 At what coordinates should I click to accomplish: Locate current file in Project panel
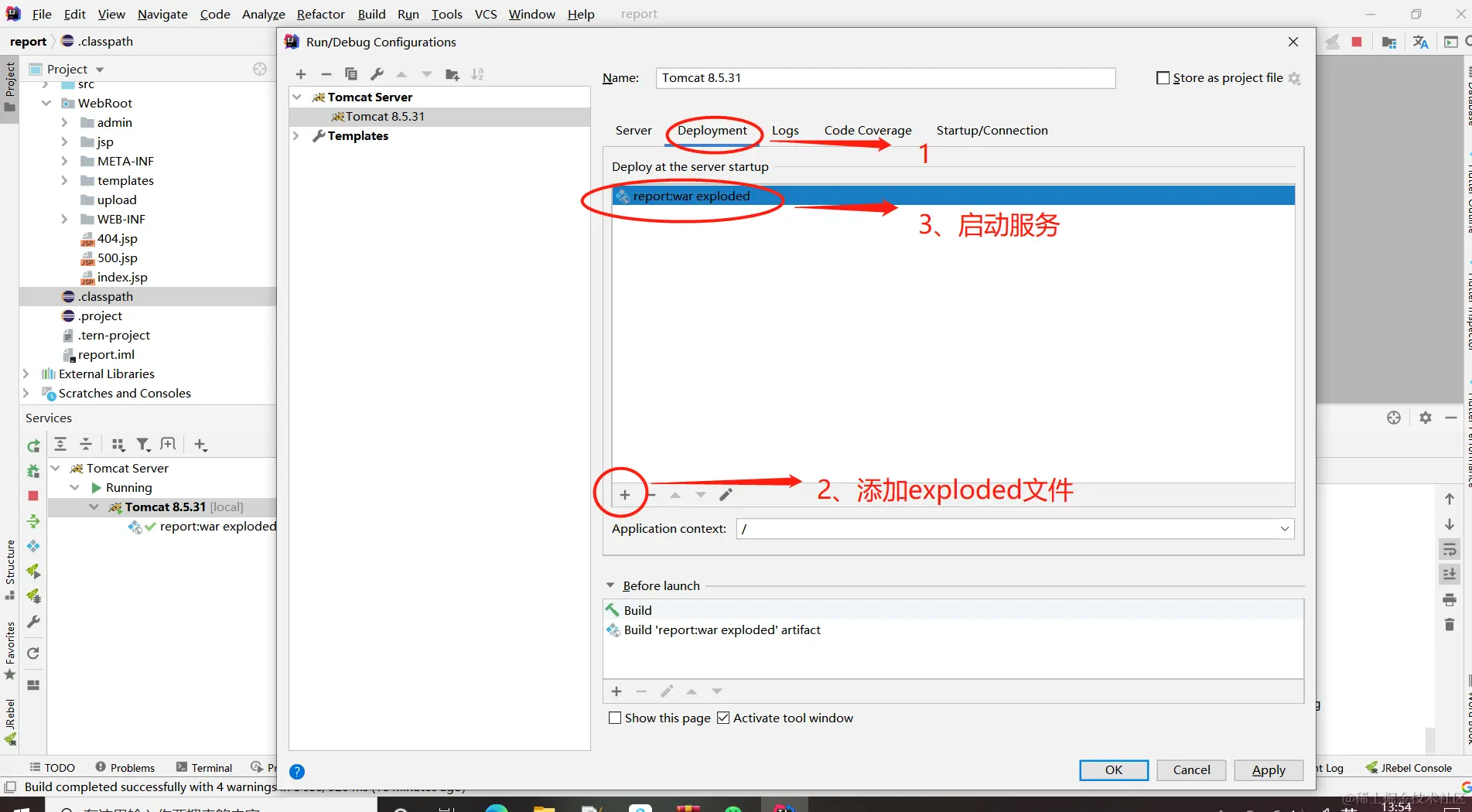click(x=260, y=69)
